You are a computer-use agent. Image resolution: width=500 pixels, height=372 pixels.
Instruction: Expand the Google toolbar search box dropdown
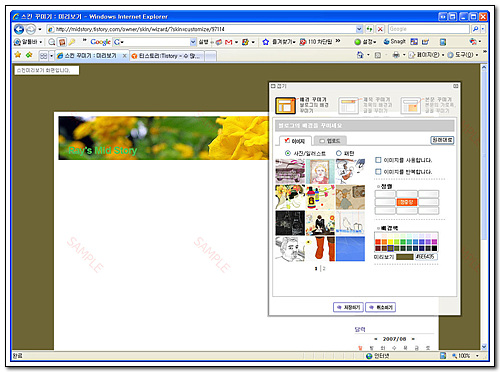(x=193, y=42)
